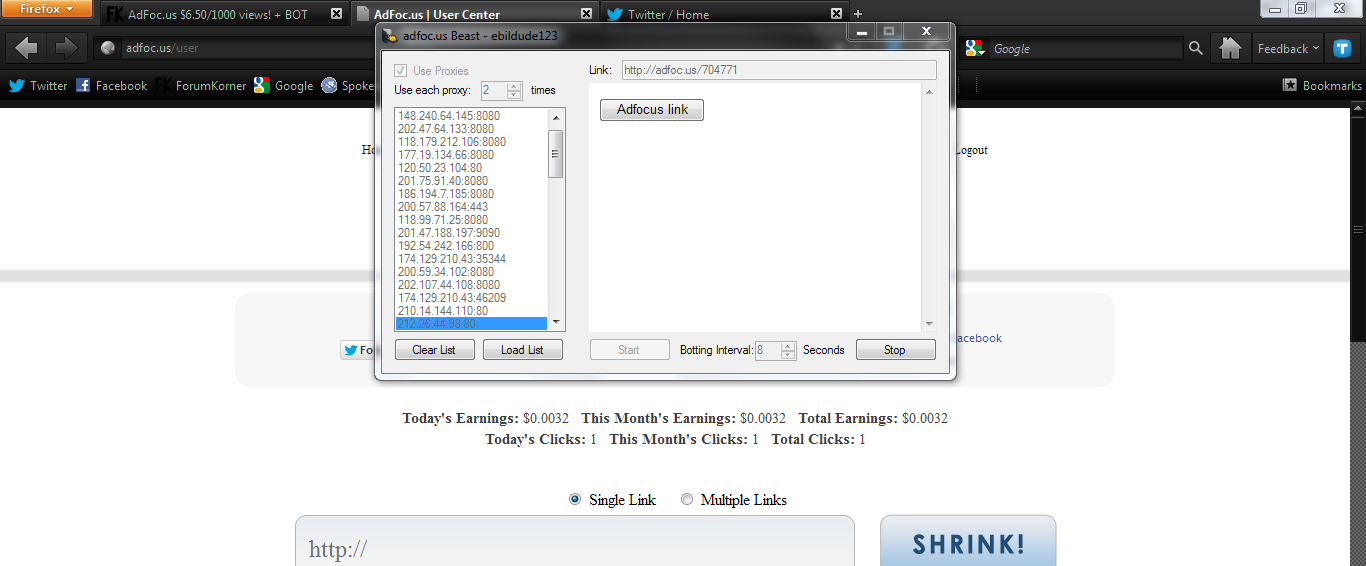1366x566 pixels.
Task: Open the Firefox home page icon
Action: (x=1230, y=48)
